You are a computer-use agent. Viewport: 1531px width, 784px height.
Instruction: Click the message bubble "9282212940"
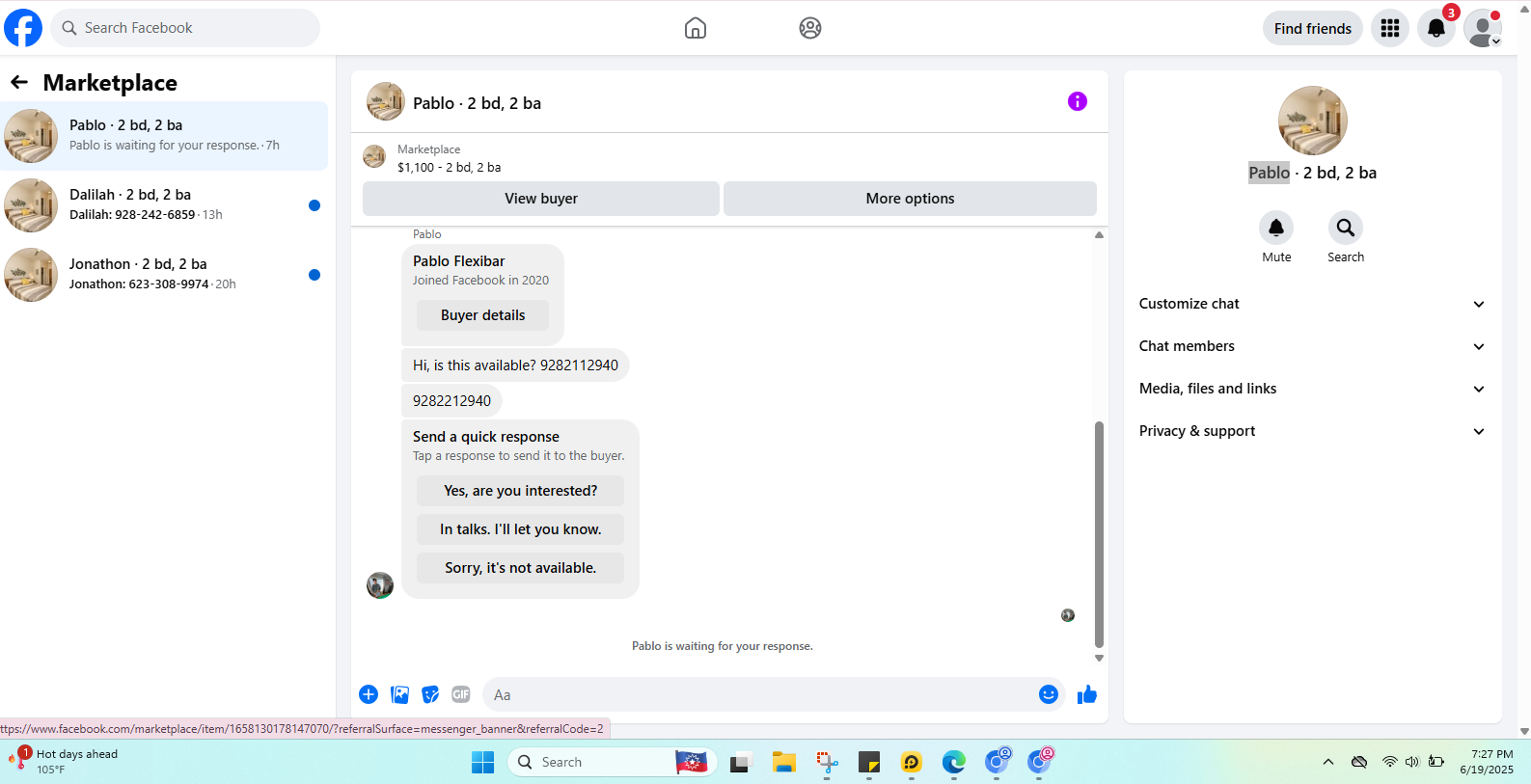click(x=451, y=401)
